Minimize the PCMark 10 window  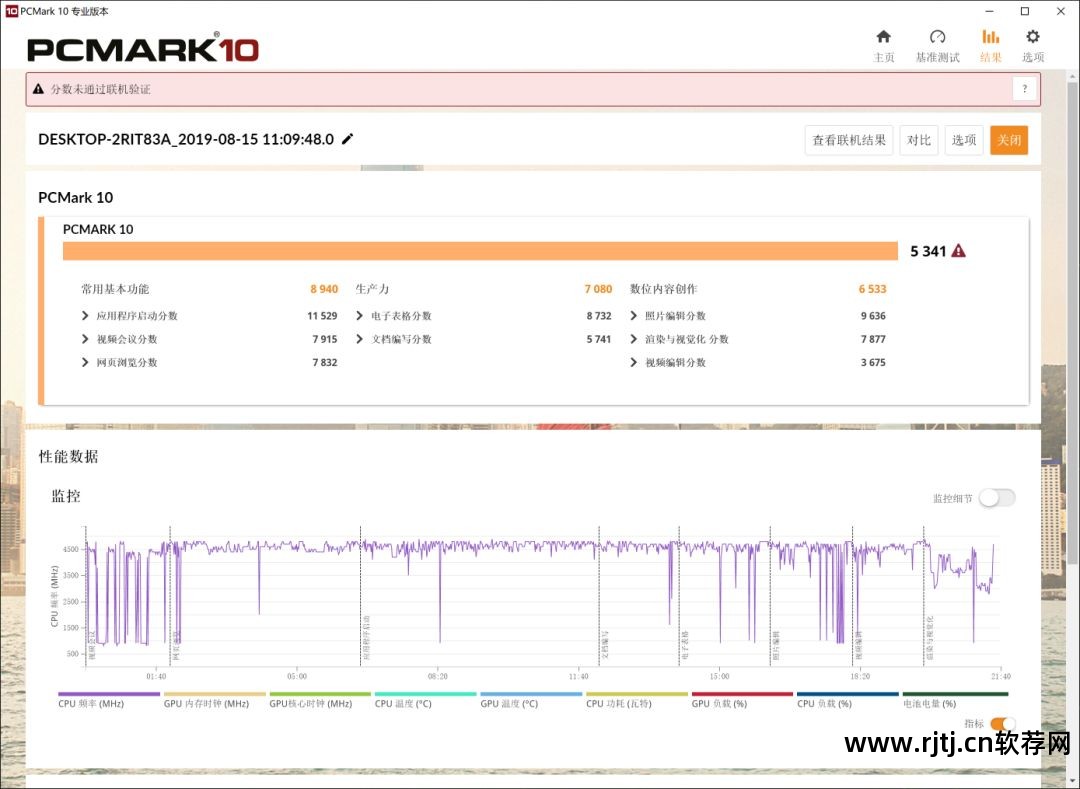(990, 11)
